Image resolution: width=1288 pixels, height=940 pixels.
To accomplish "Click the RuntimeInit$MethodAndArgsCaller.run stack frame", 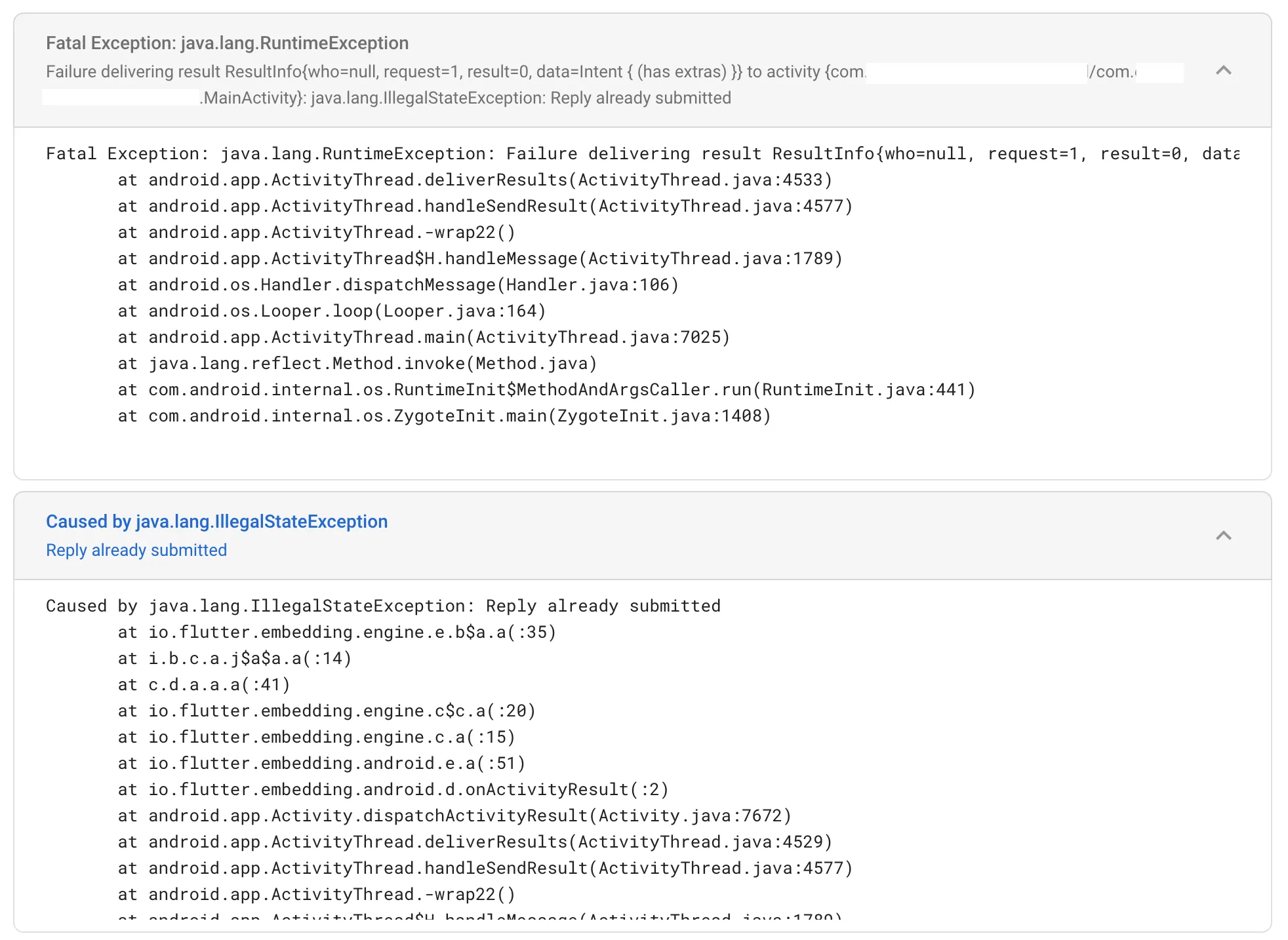I will pyautogui.click(x=547, y=390).
